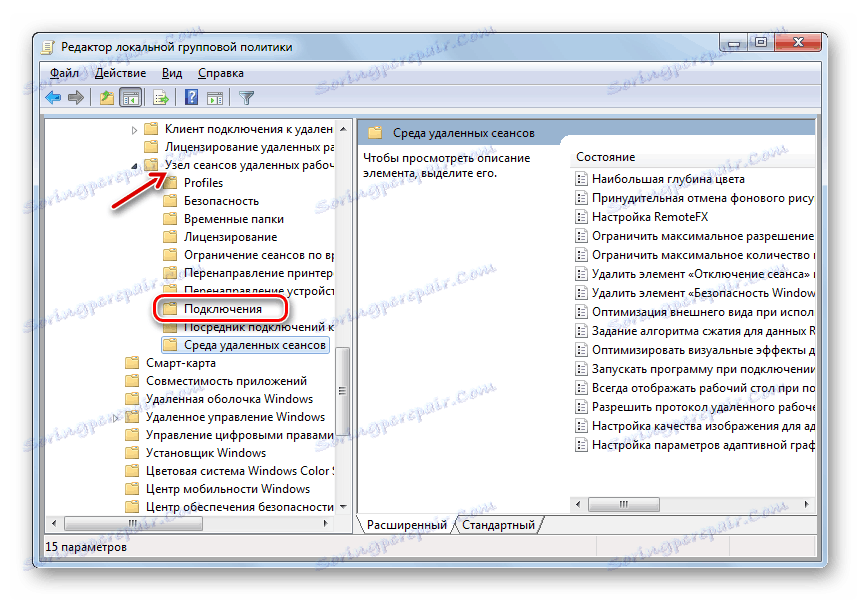Viewport: 861px width, 601px height.
Task: Open the Действие menu
Action: click(120, 73)
